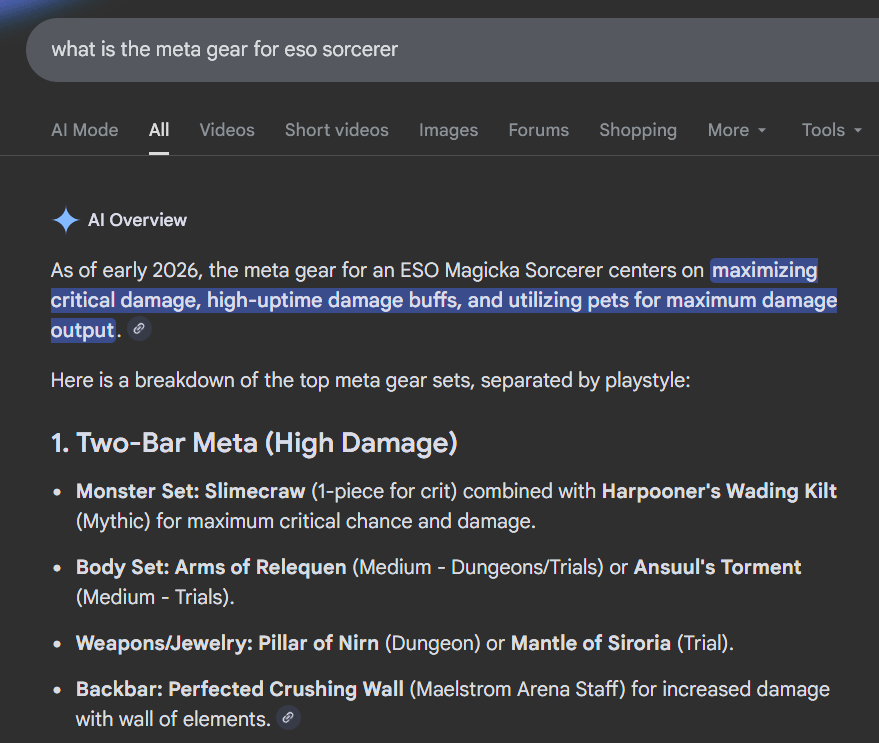Image resolution: width=879 pixels, height=743 pixels.
Task: Click the breakdown of top meta gear sentence
Action: (x=371, y=380)
